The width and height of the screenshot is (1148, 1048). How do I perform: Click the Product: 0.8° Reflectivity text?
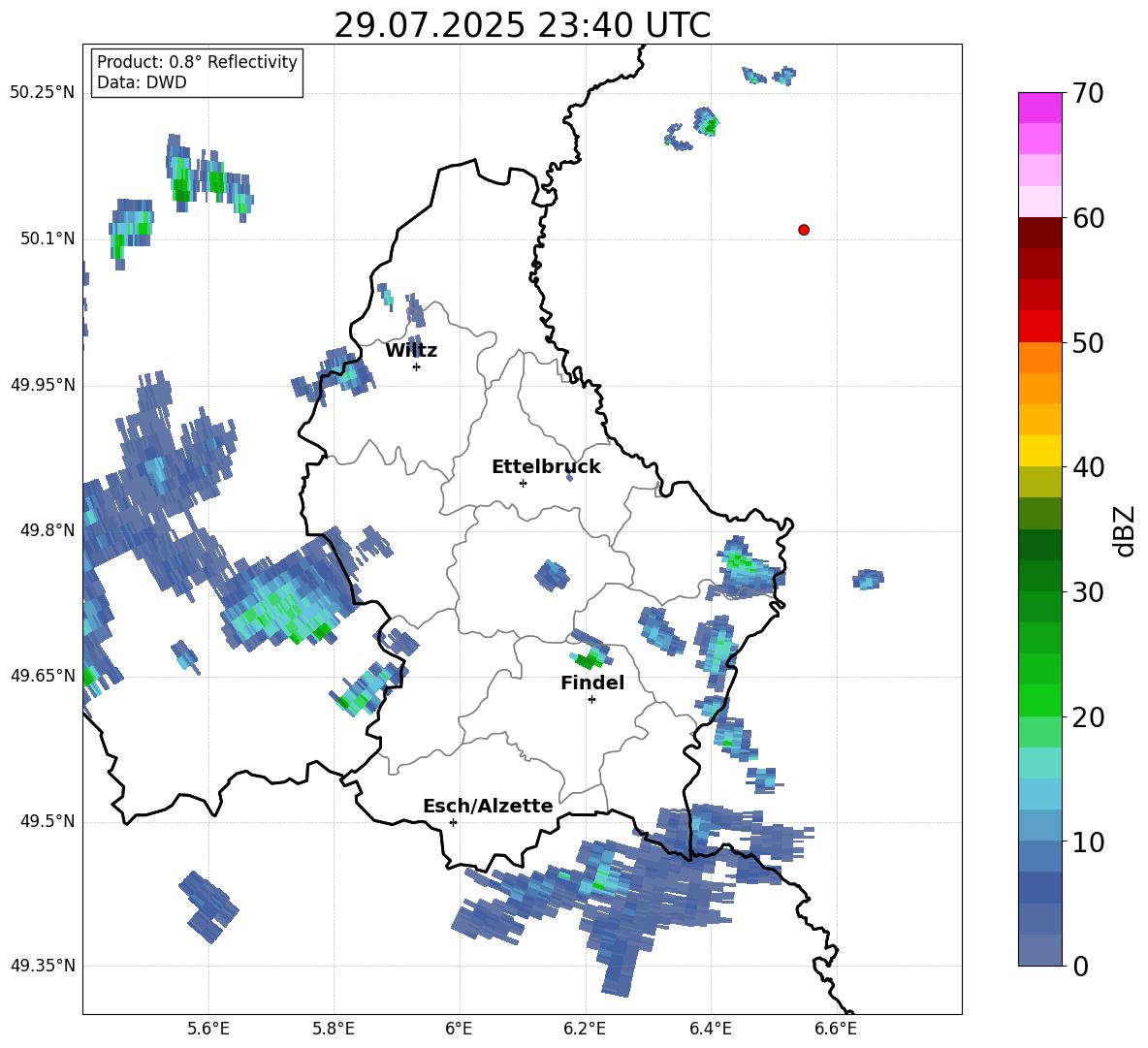click(197, 62)
